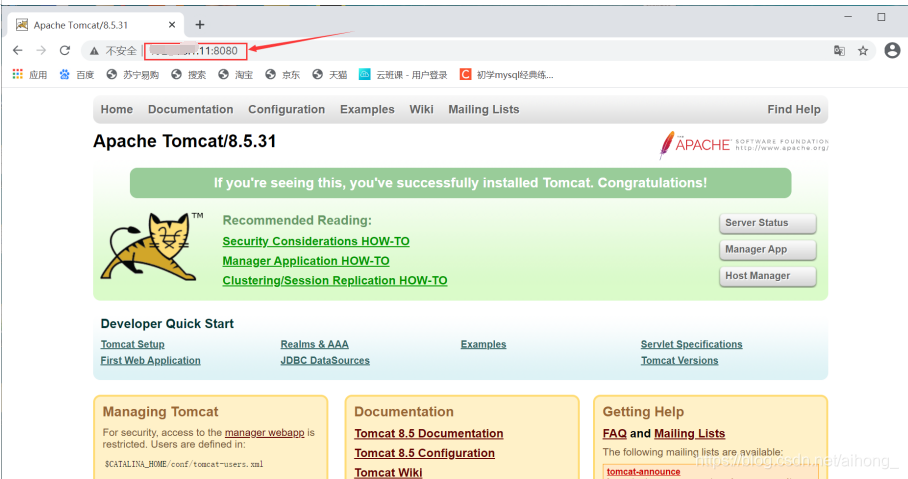This screenshot has width=908, height=479.
Task: Click the Apache Tomcat/8.5.31 page heading
Action: [x=185, y=141]
